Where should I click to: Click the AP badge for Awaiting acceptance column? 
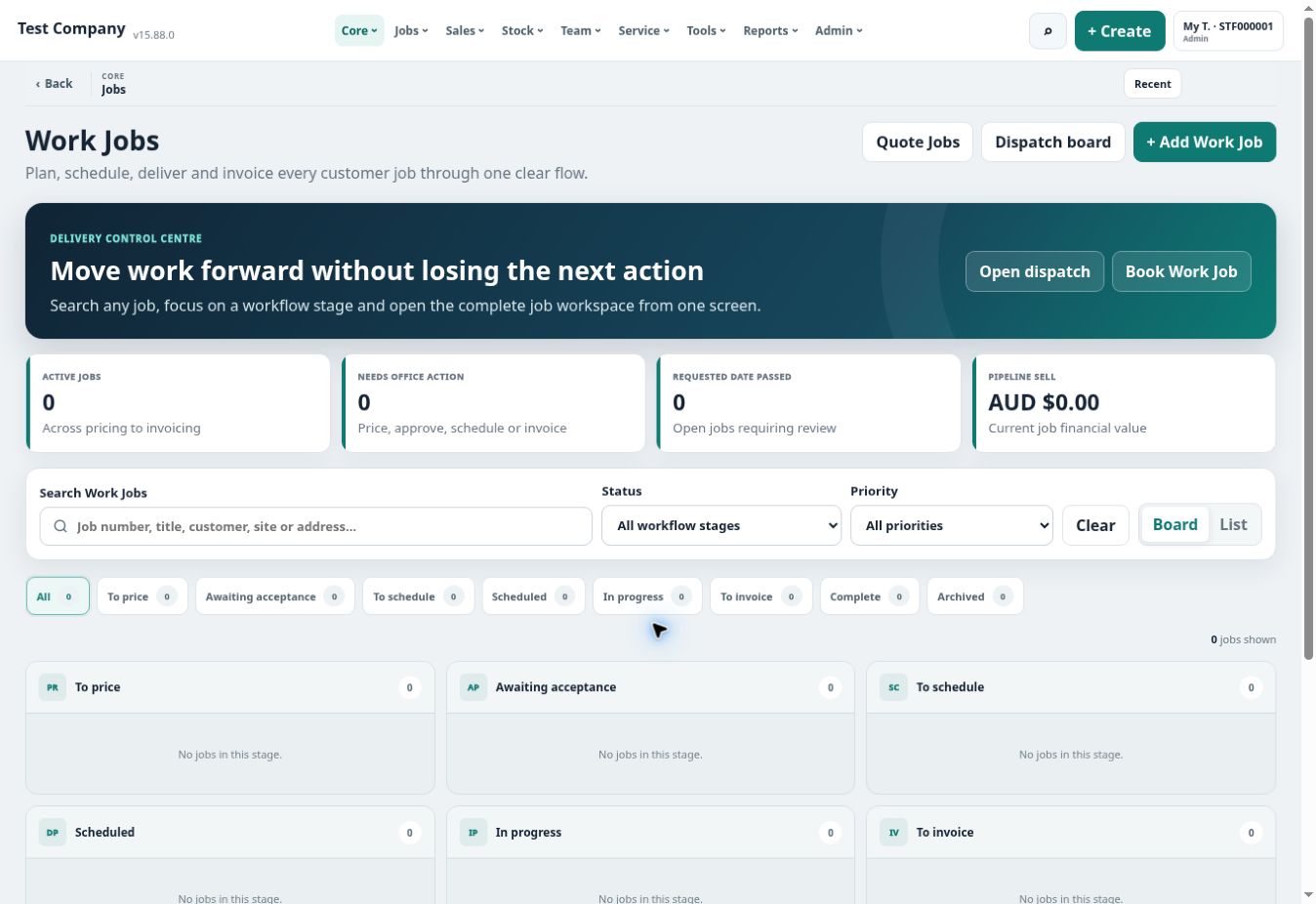(x=473, y=687)
